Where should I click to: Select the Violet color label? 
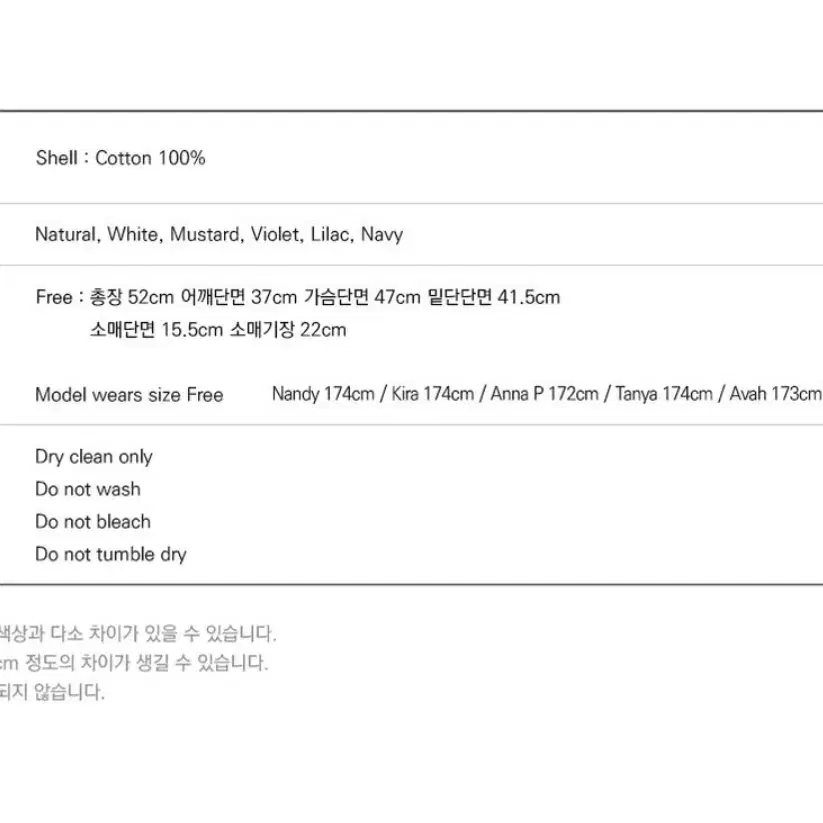coord(277,234)
